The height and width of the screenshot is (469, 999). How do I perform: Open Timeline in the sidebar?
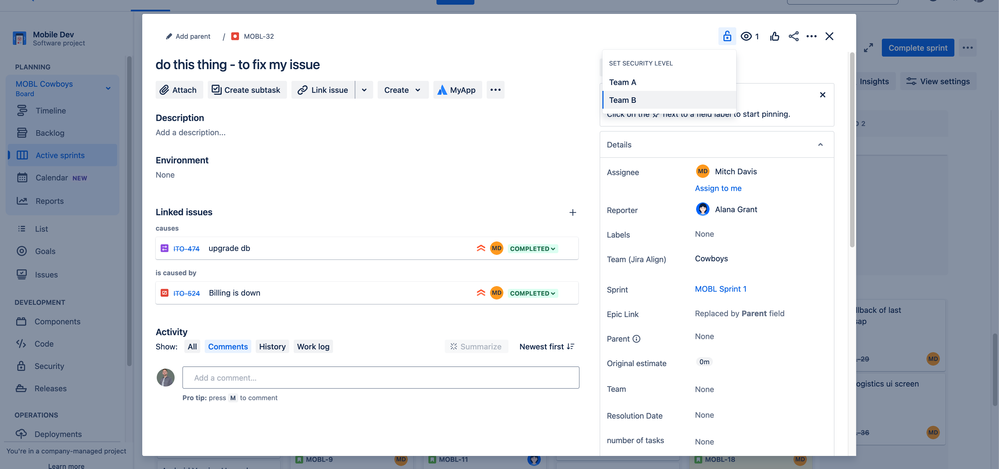(x=62, y=110)
